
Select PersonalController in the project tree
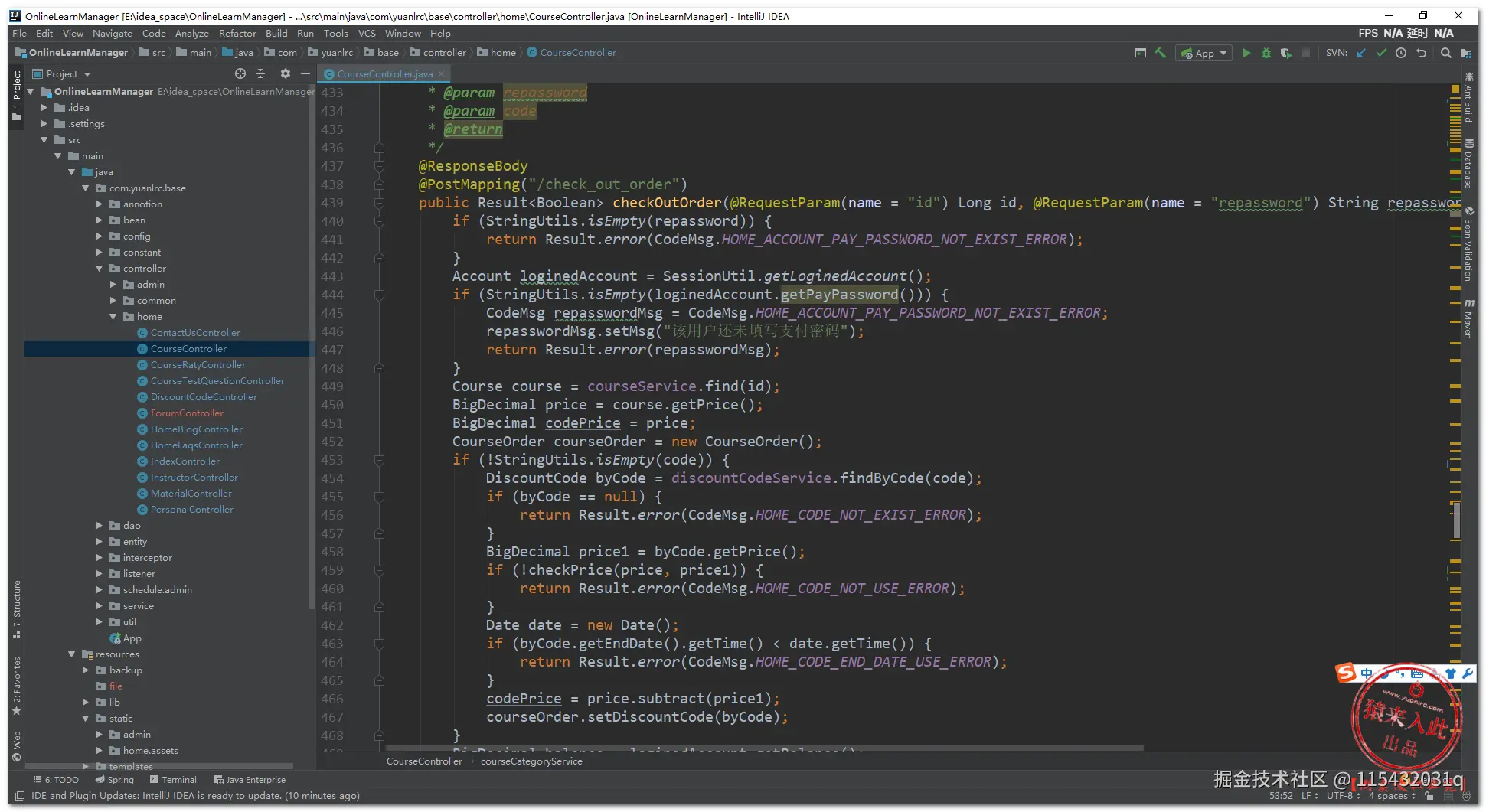[x=191, y=510]
